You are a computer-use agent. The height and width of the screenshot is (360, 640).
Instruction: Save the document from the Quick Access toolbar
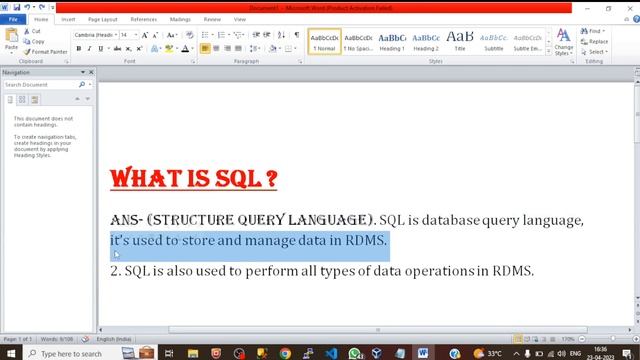17,7
